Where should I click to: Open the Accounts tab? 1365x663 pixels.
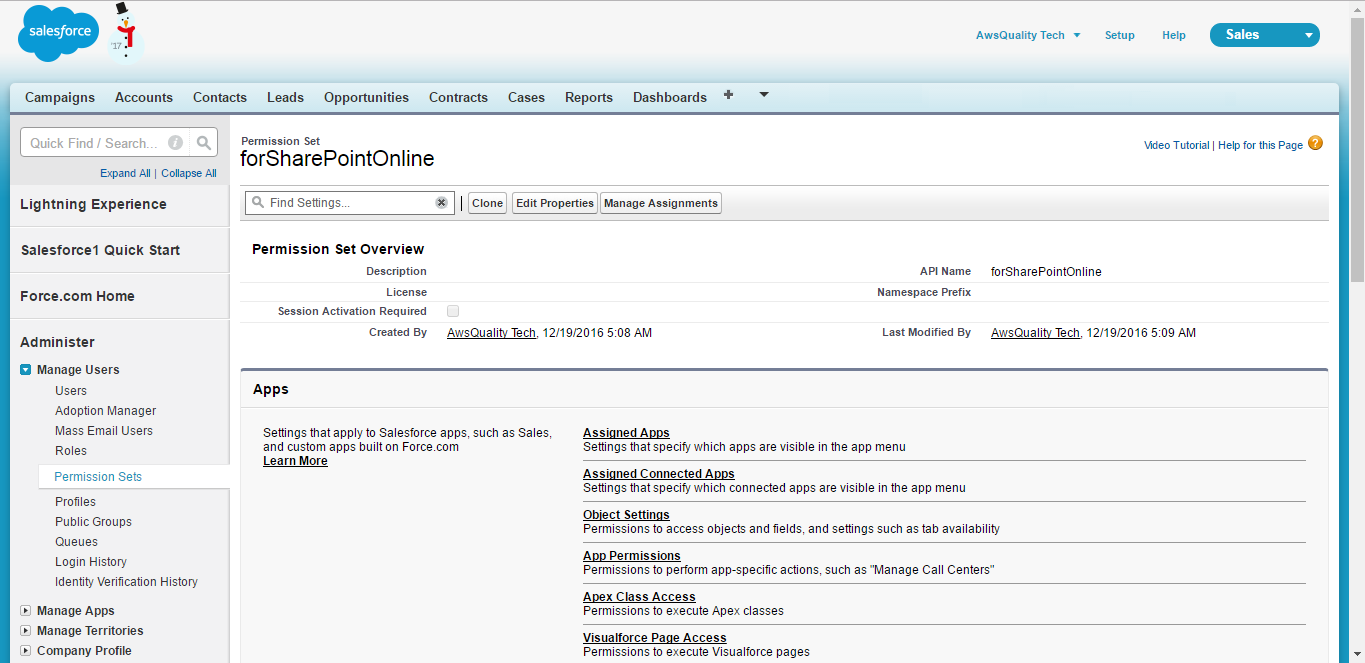144,97
